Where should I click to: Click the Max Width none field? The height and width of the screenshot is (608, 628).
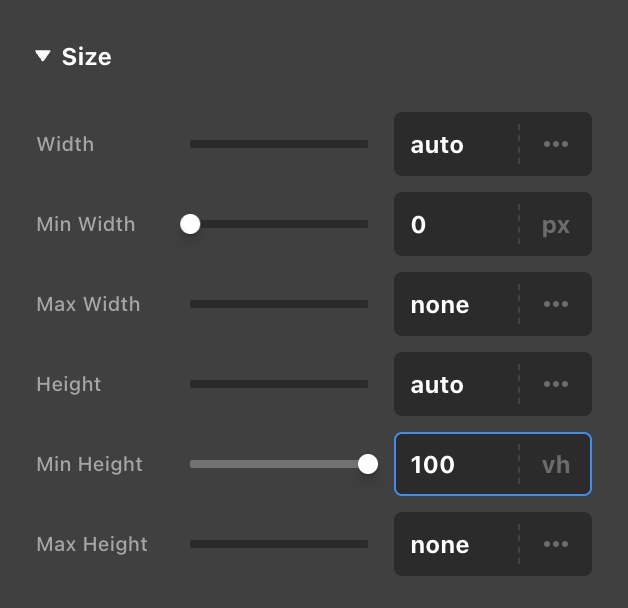(455, 304)
